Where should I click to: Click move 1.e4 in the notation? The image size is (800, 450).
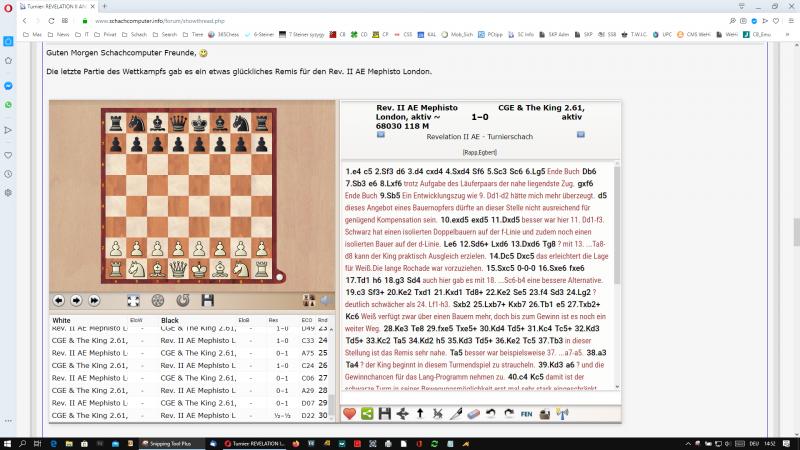(x=353, y=170)
